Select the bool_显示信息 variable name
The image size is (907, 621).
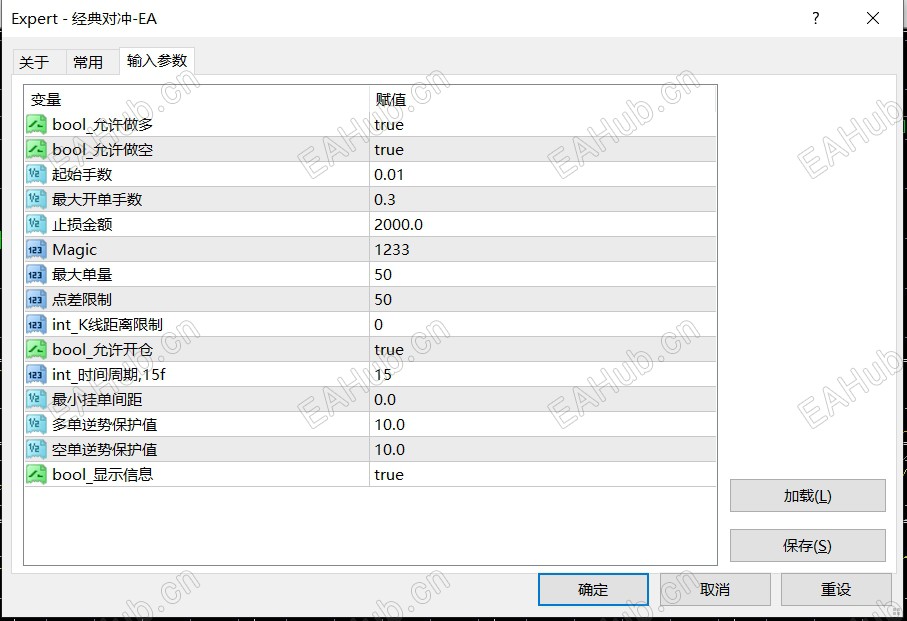(x=102, y=474)
